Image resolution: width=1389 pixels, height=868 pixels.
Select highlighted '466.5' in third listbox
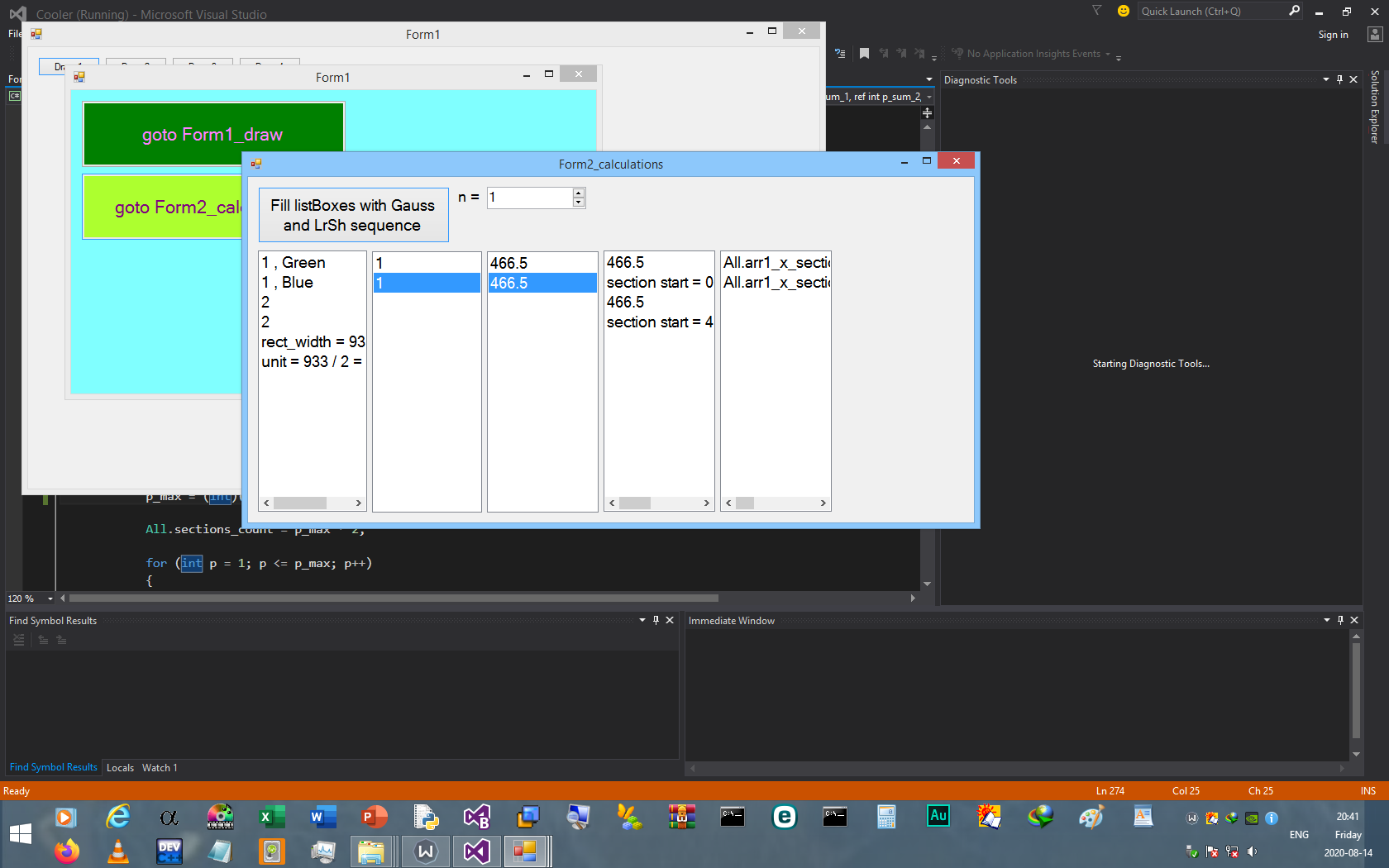542,283
